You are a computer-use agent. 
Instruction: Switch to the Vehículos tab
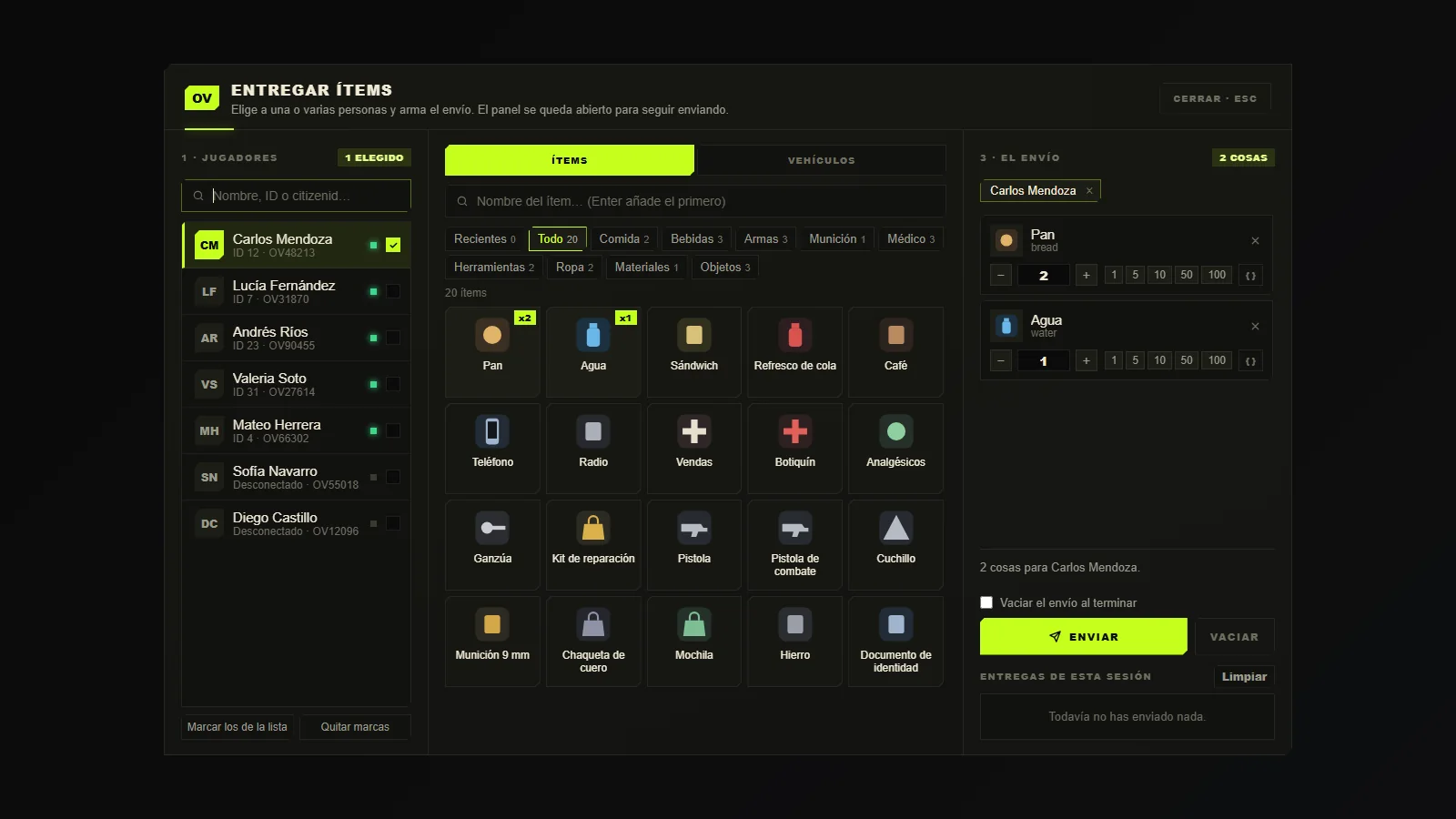click(821, 160)
